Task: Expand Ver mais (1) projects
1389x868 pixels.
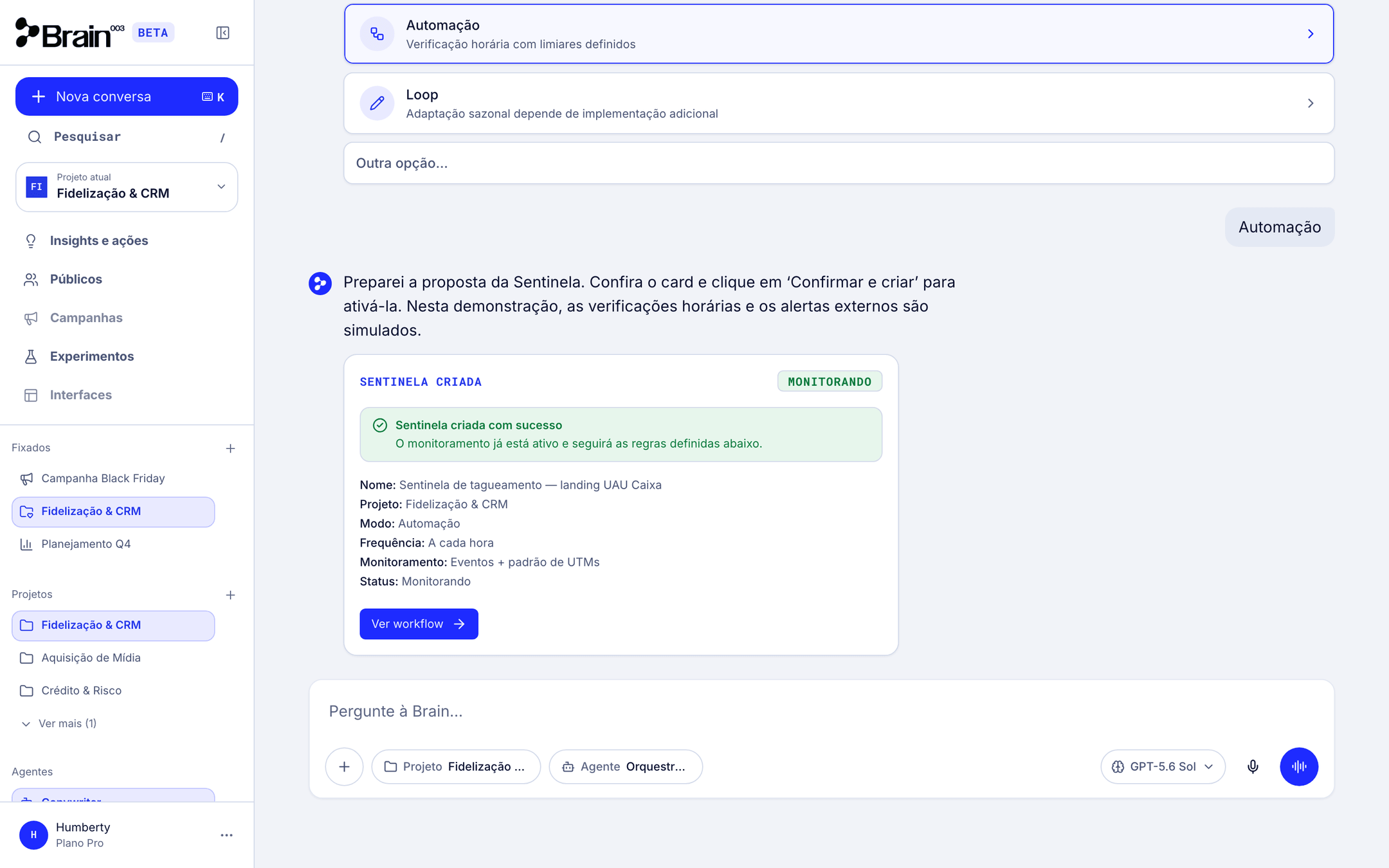Action: point(59,723)
